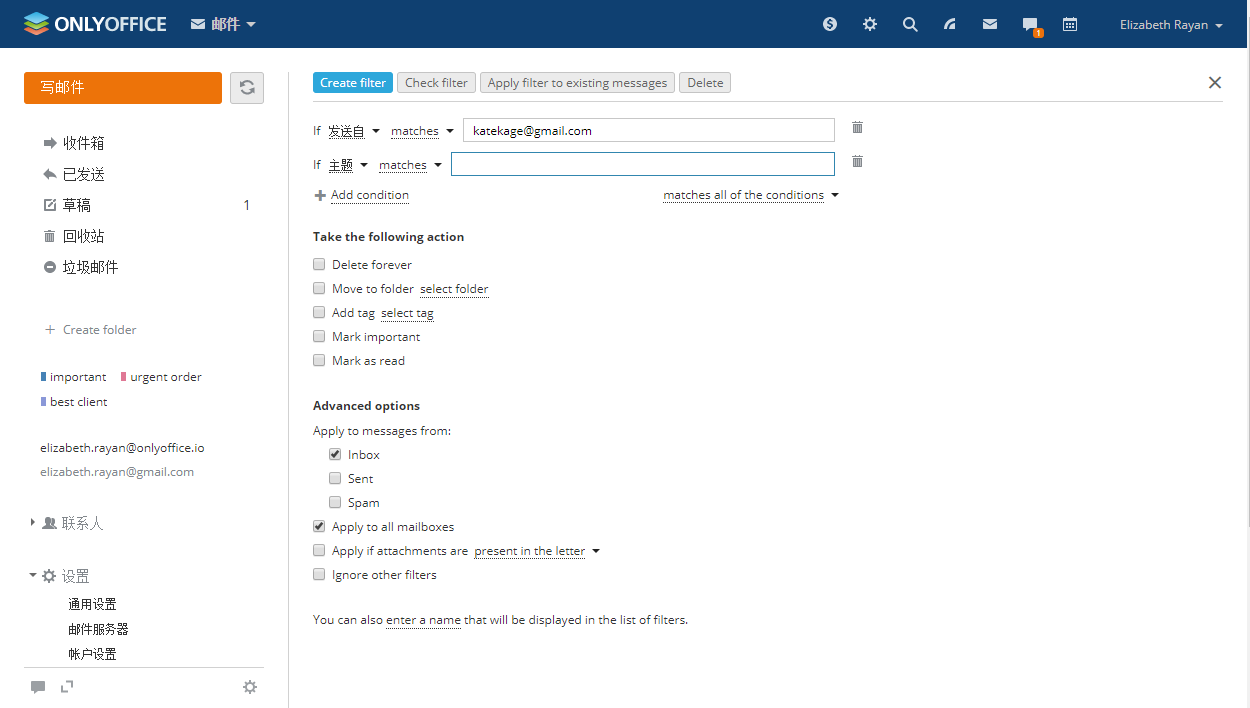The image size is (1250, 708).
Task: Delete the sender condition via trash icon
Action: [x=857, y=128]
